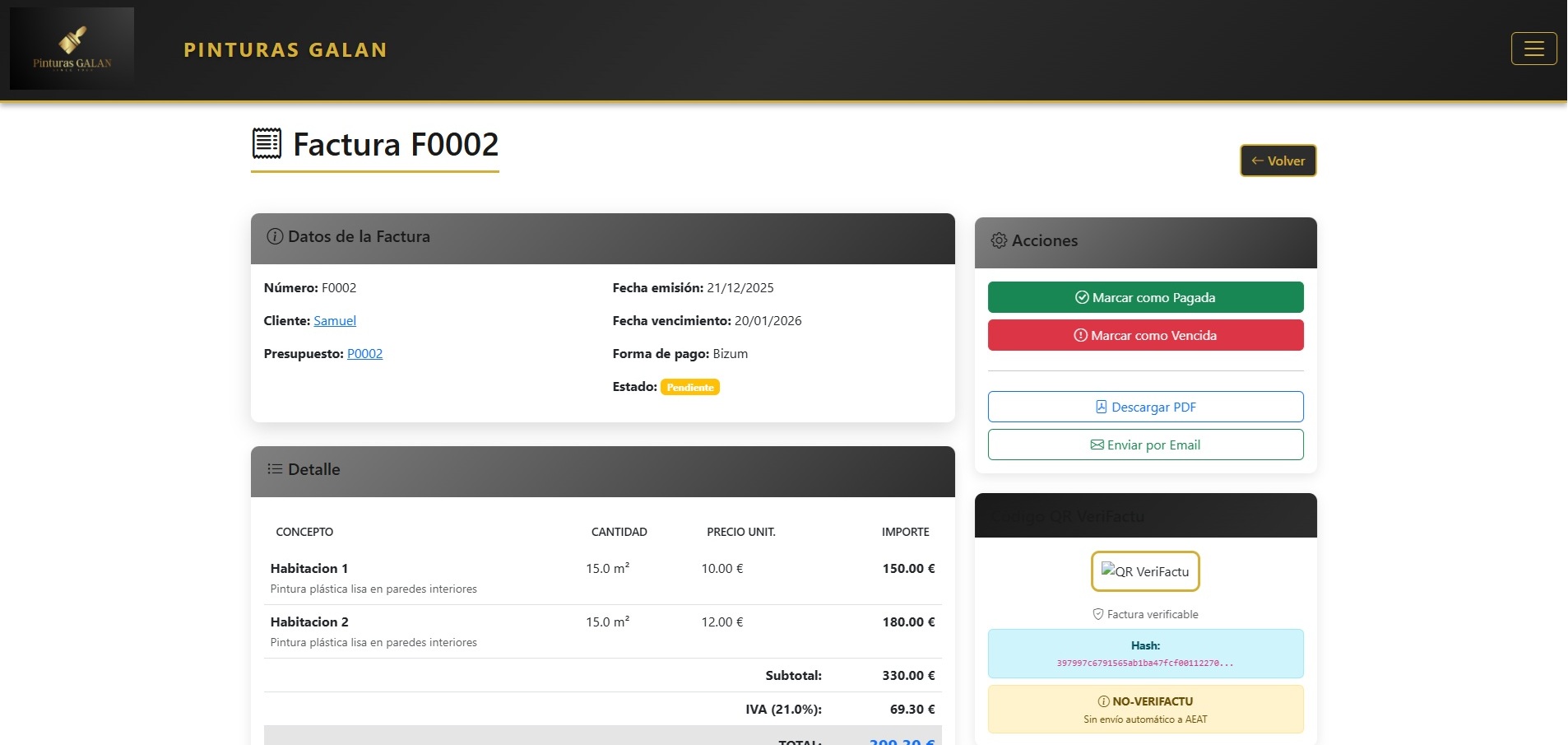1568x745 pixels.
Task: Click the list icon on the Detalle panel header
Action: (273, 469)
